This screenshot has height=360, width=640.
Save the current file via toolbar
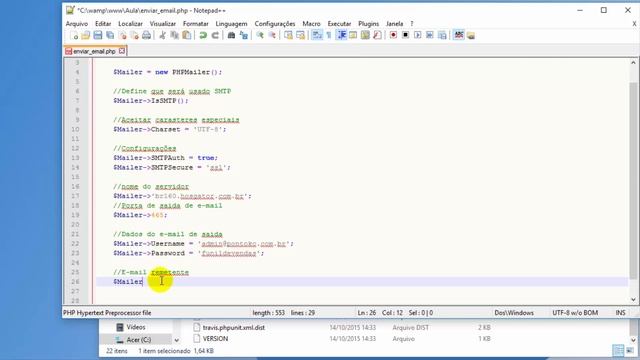(98, 36)
